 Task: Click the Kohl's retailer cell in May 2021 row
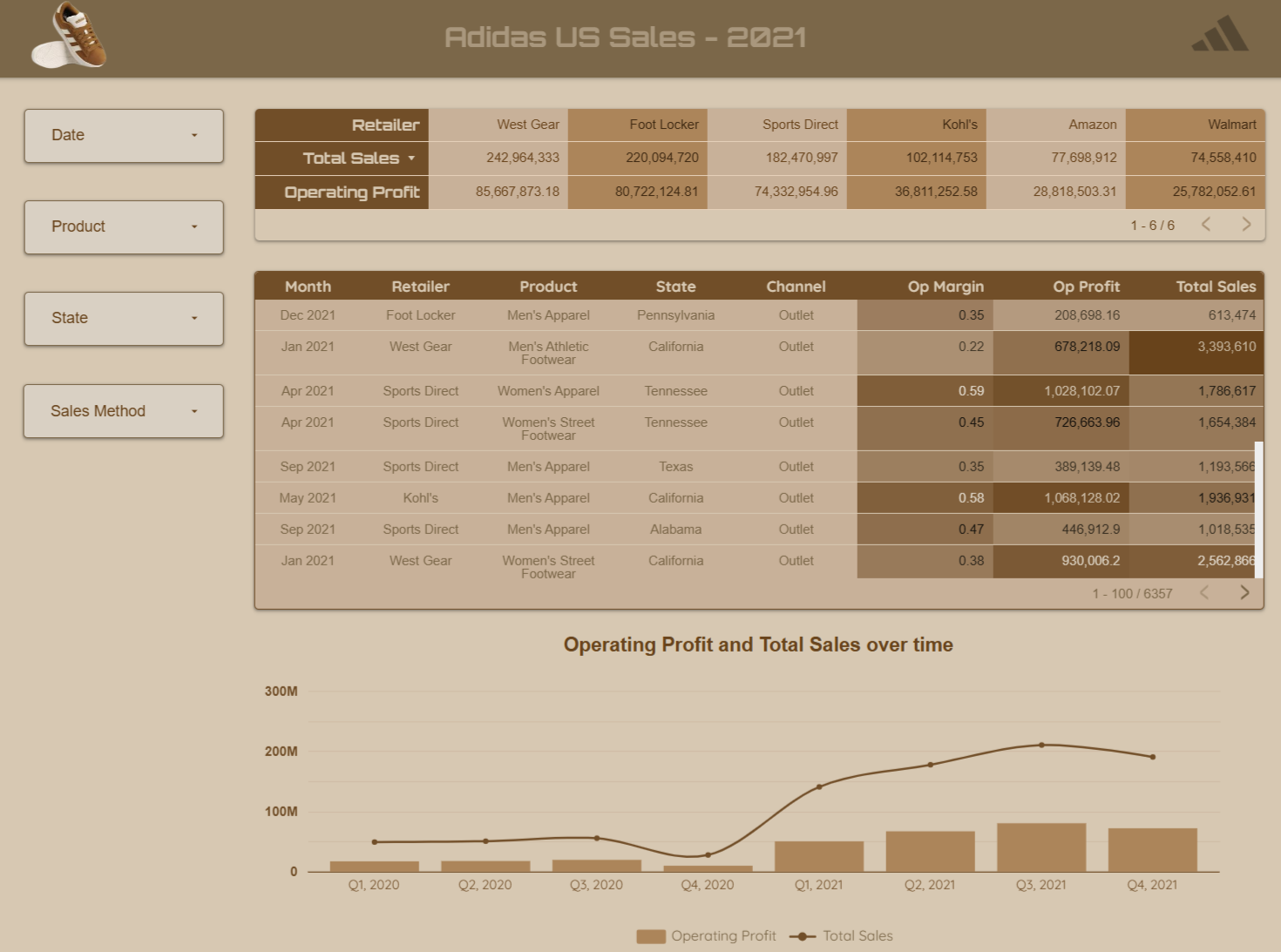click(x=420, y=498)
